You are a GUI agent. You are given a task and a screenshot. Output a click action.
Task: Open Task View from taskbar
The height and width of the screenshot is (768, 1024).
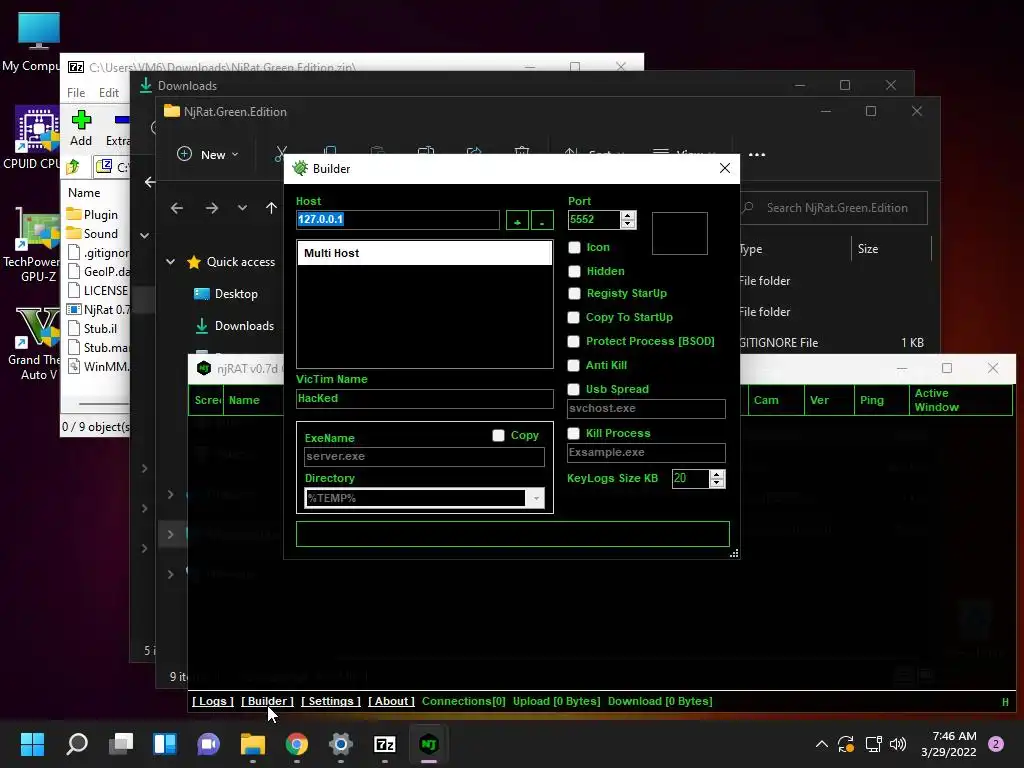(121, 744)
